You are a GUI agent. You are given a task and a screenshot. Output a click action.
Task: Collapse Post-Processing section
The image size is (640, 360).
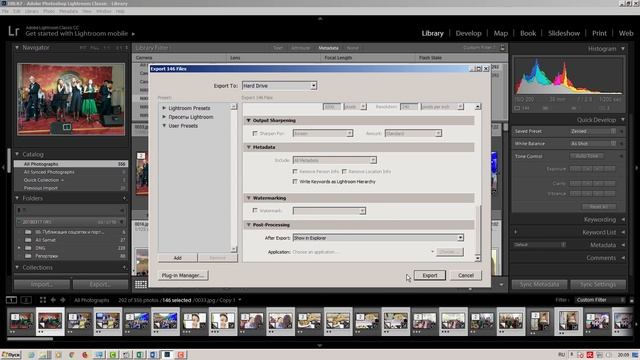coord(248,225)
